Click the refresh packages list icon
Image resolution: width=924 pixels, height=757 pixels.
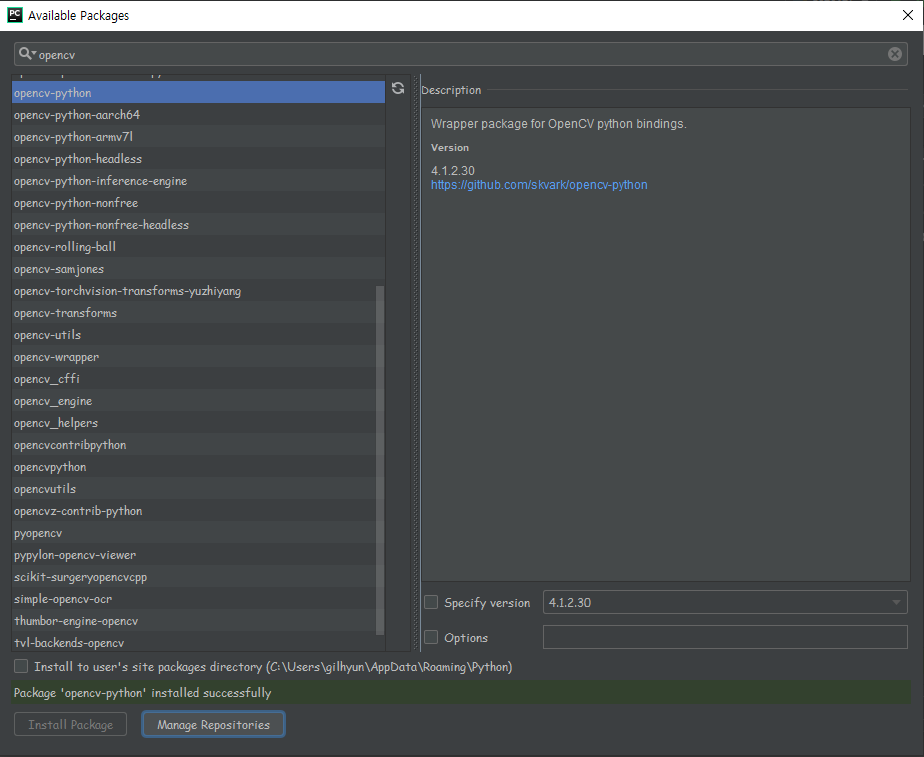(398, 88)
